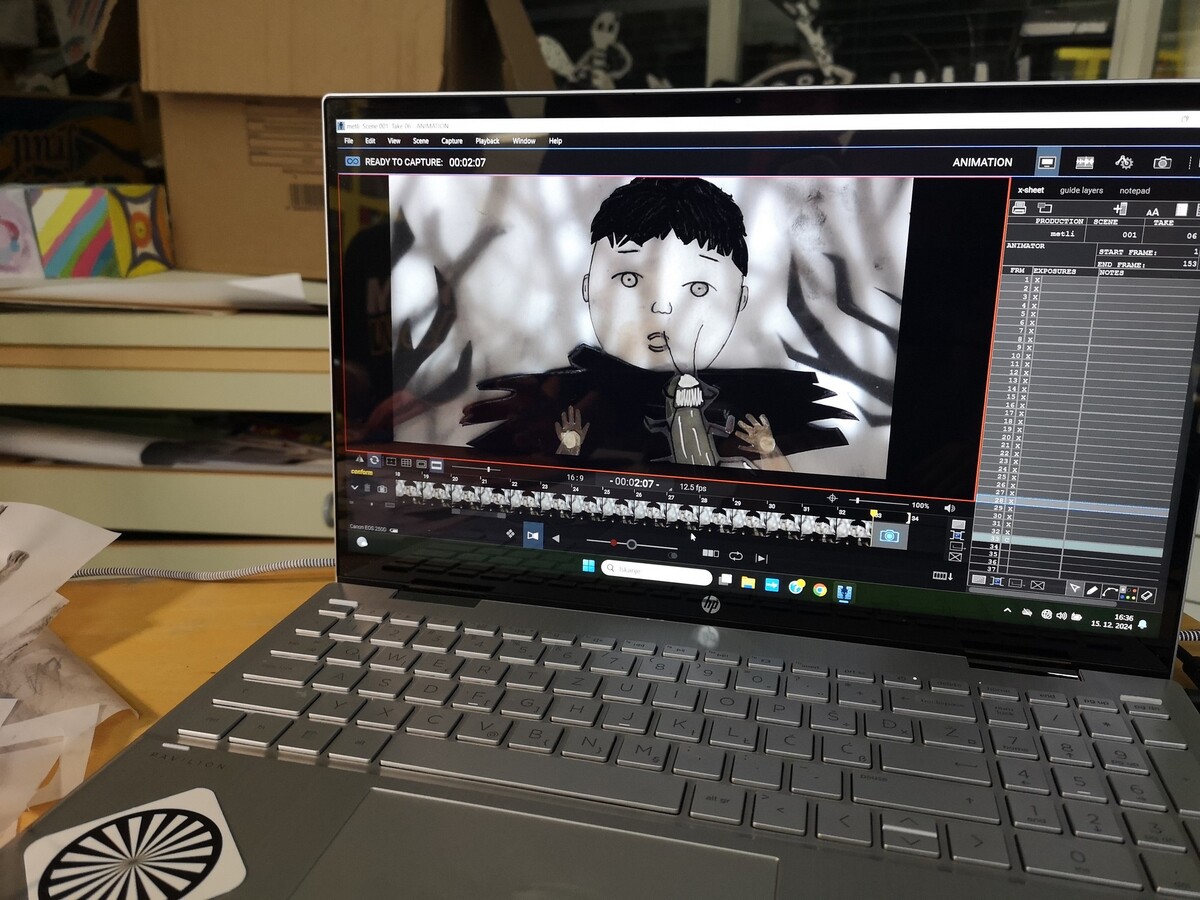Switch to the notepad tab

point(1134,191)
